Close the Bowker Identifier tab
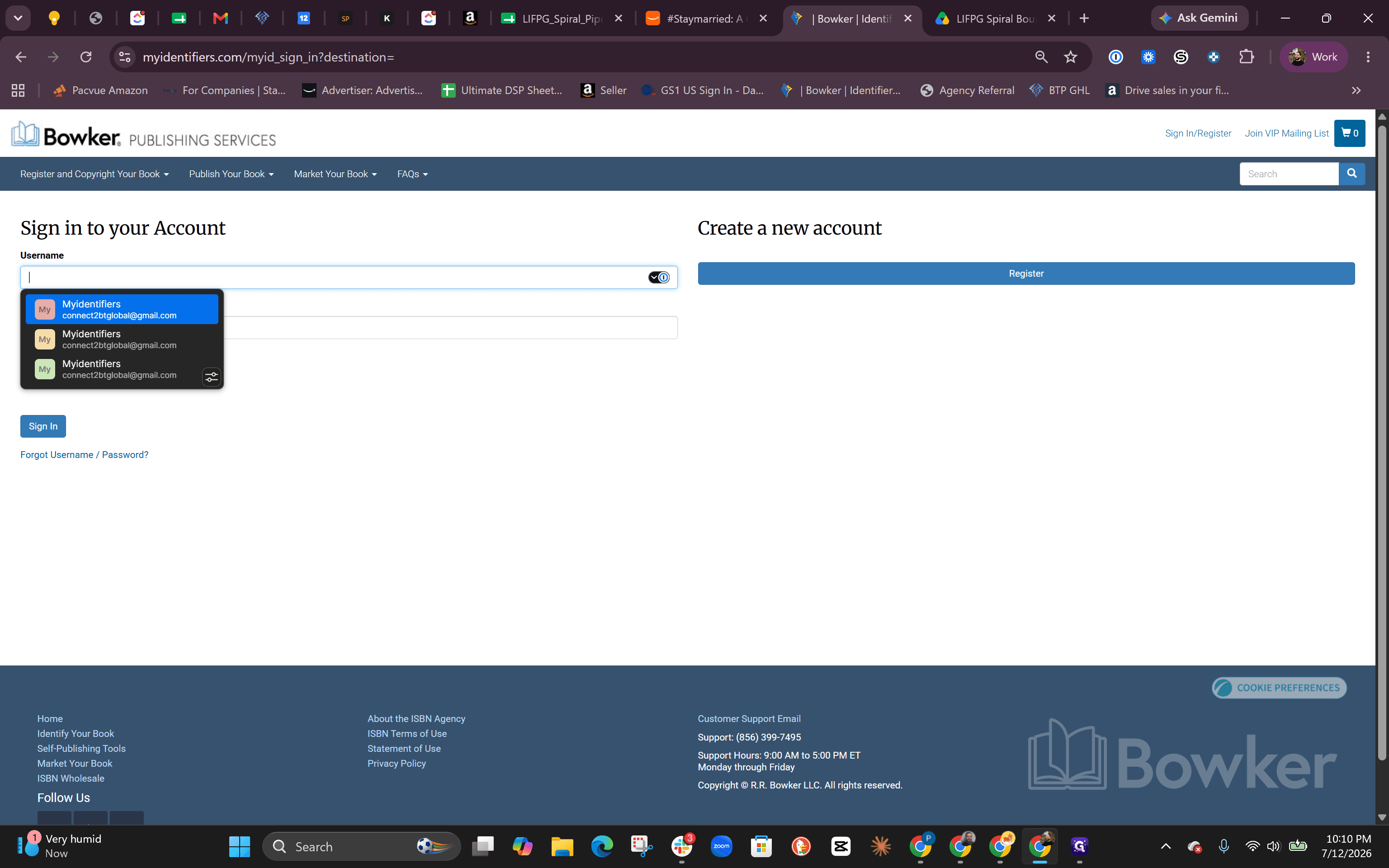1389x868 pixels. 908,19
